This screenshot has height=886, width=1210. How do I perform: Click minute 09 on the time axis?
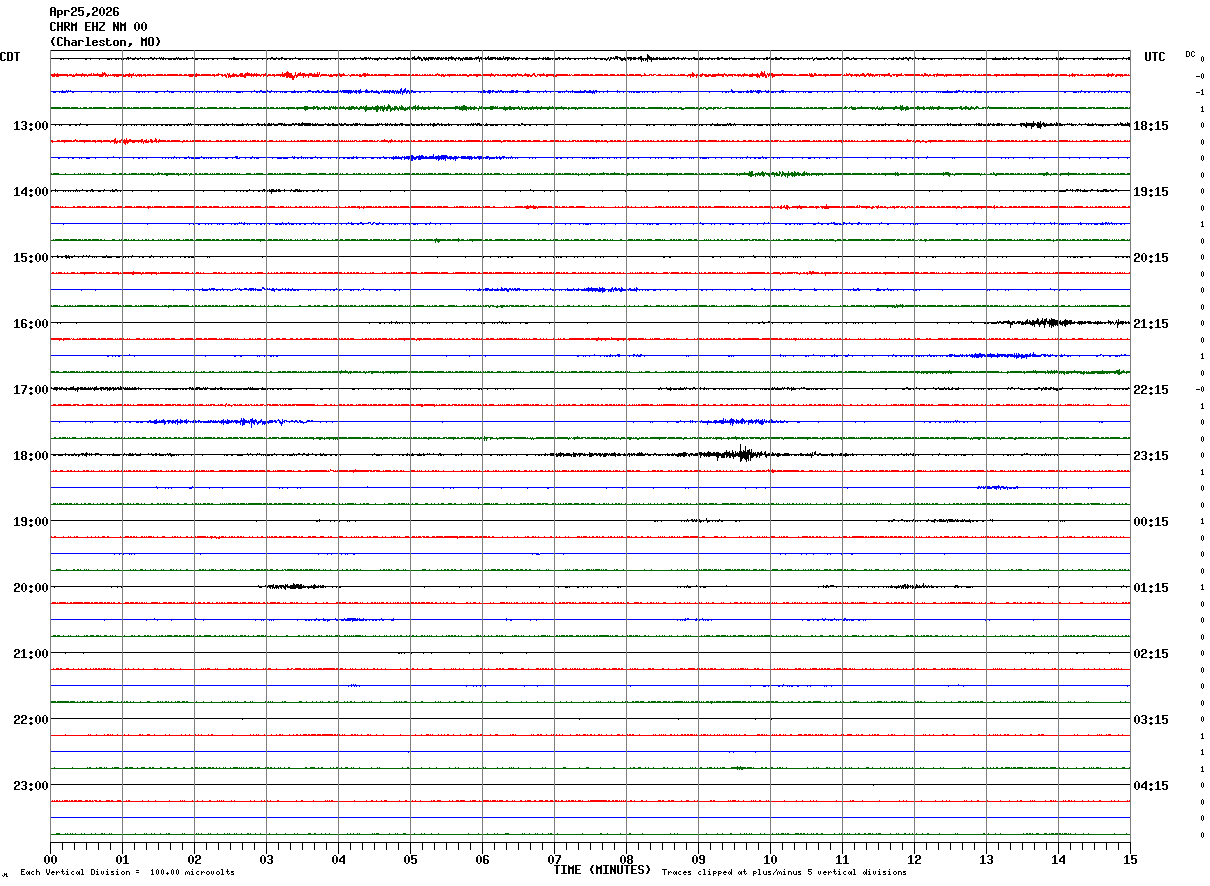(698, 860)
